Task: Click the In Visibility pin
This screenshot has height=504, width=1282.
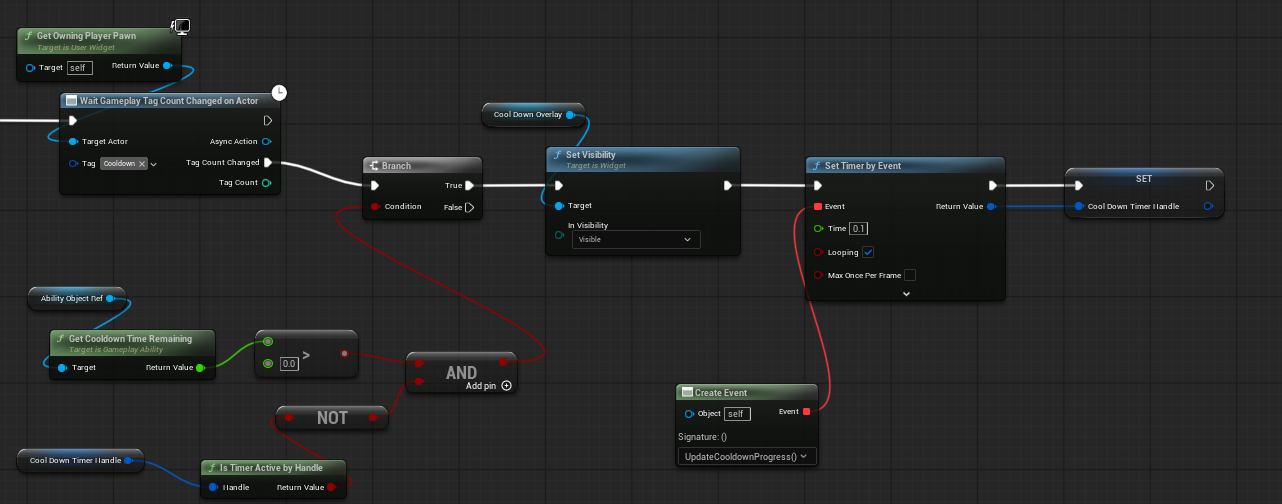Action: pos(559,234)
